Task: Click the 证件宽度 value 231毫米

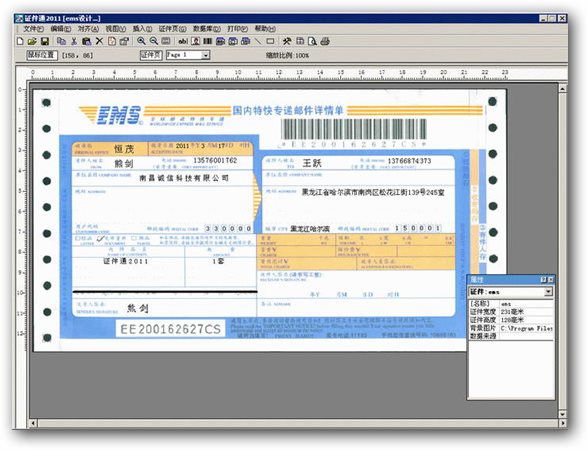Action: pos(526,312)
